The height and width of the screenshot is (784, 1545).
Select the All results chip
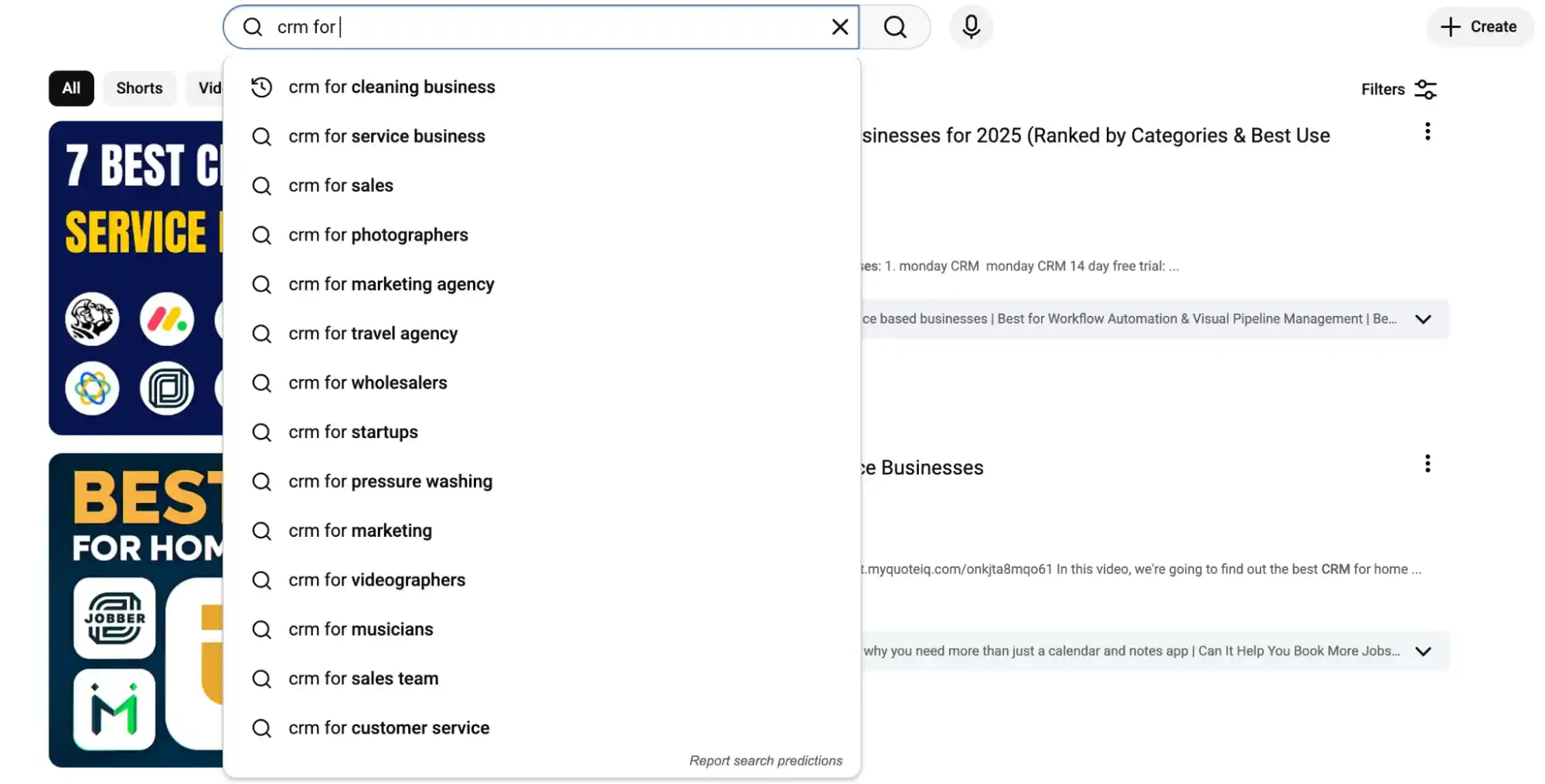[x=70, y=87]
